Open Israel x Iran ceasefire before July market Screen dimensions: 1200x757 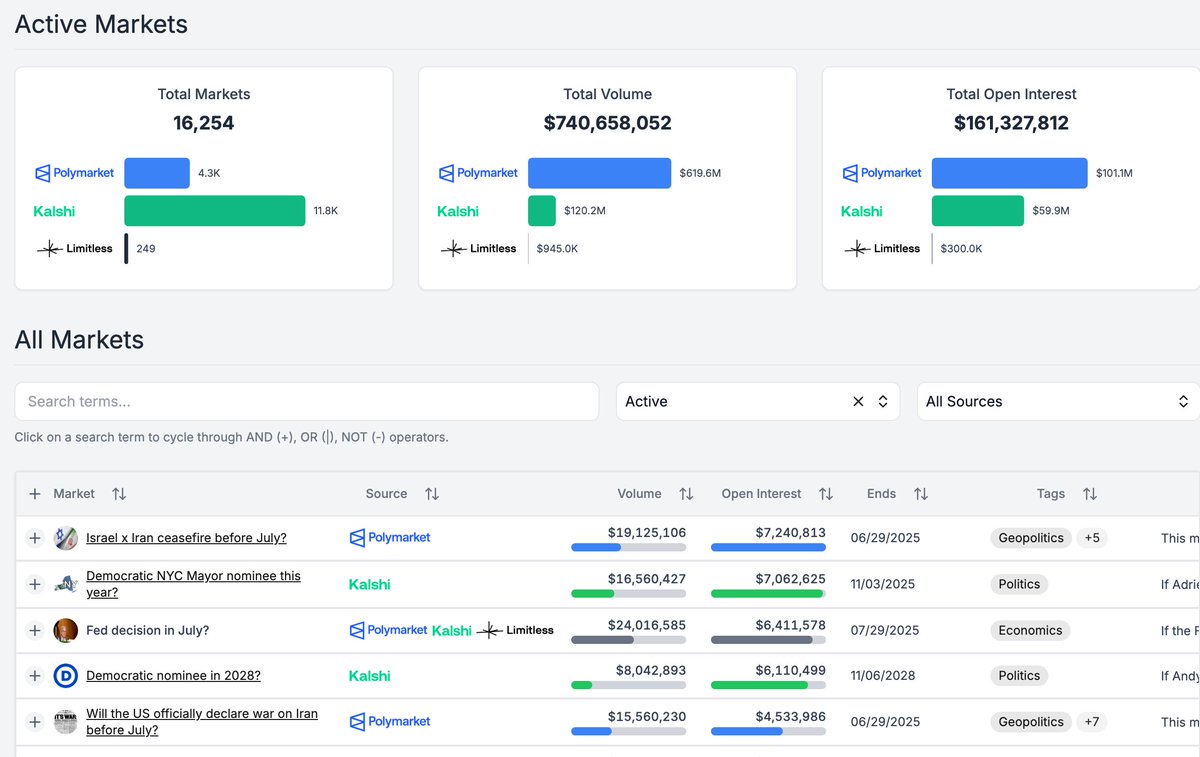click(186, 538)
